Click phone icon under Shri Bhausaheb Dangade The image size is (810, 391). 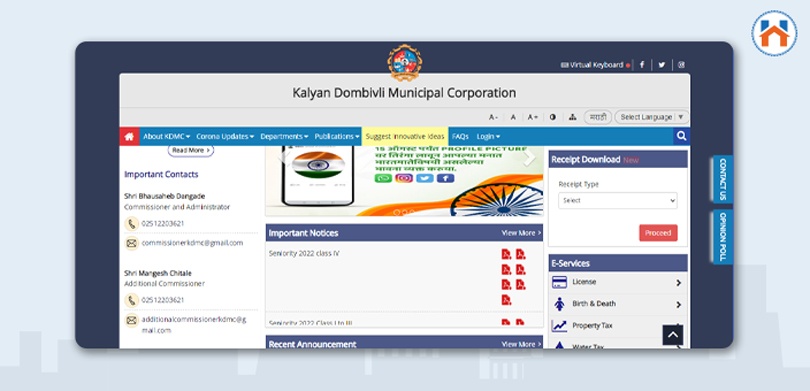pyautogui.click(x=132, y=224)
